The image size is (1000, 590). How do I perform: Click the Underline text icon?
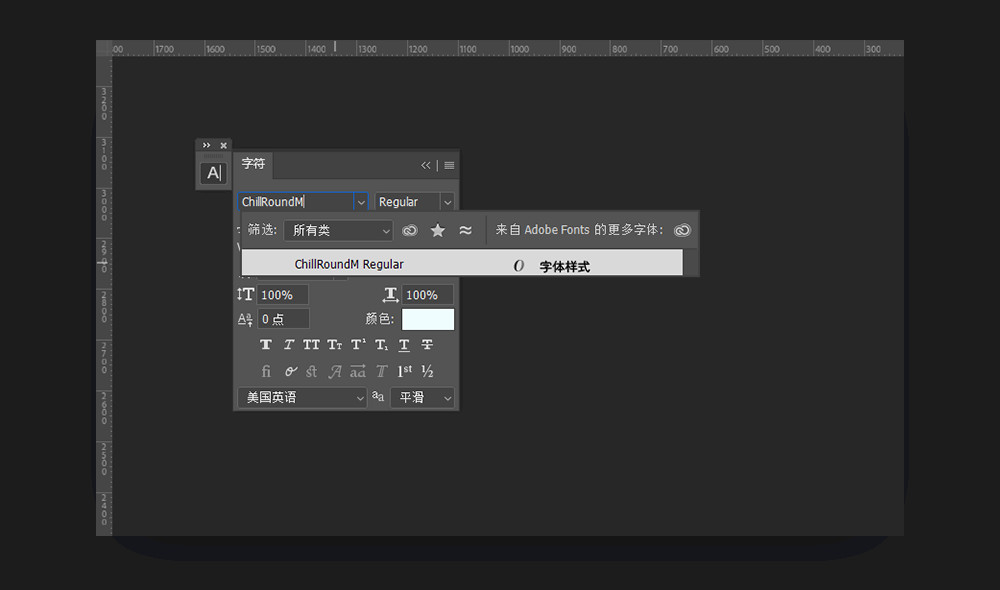tap(404, 344)
